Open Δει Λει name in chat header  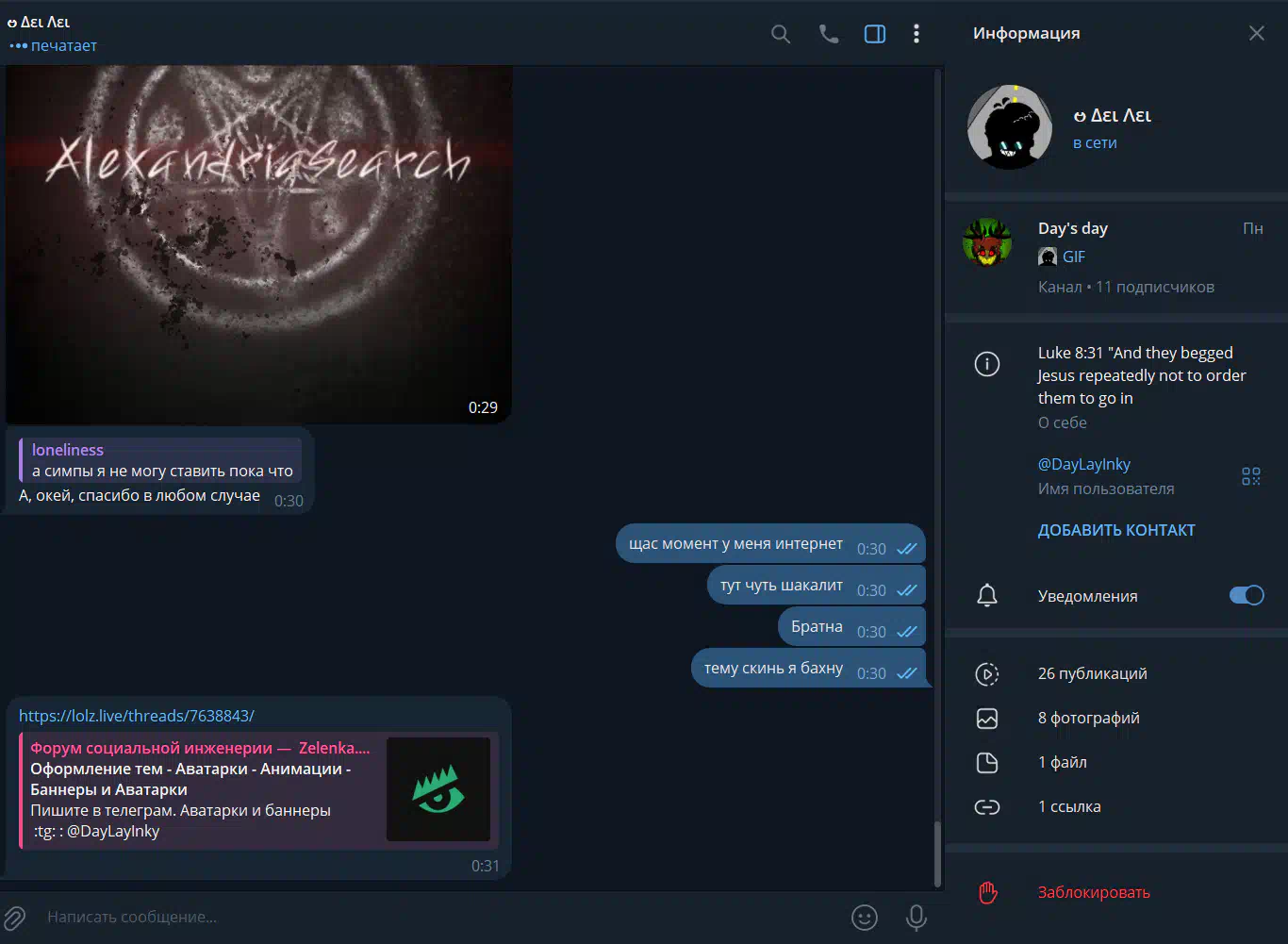(39, 22)
